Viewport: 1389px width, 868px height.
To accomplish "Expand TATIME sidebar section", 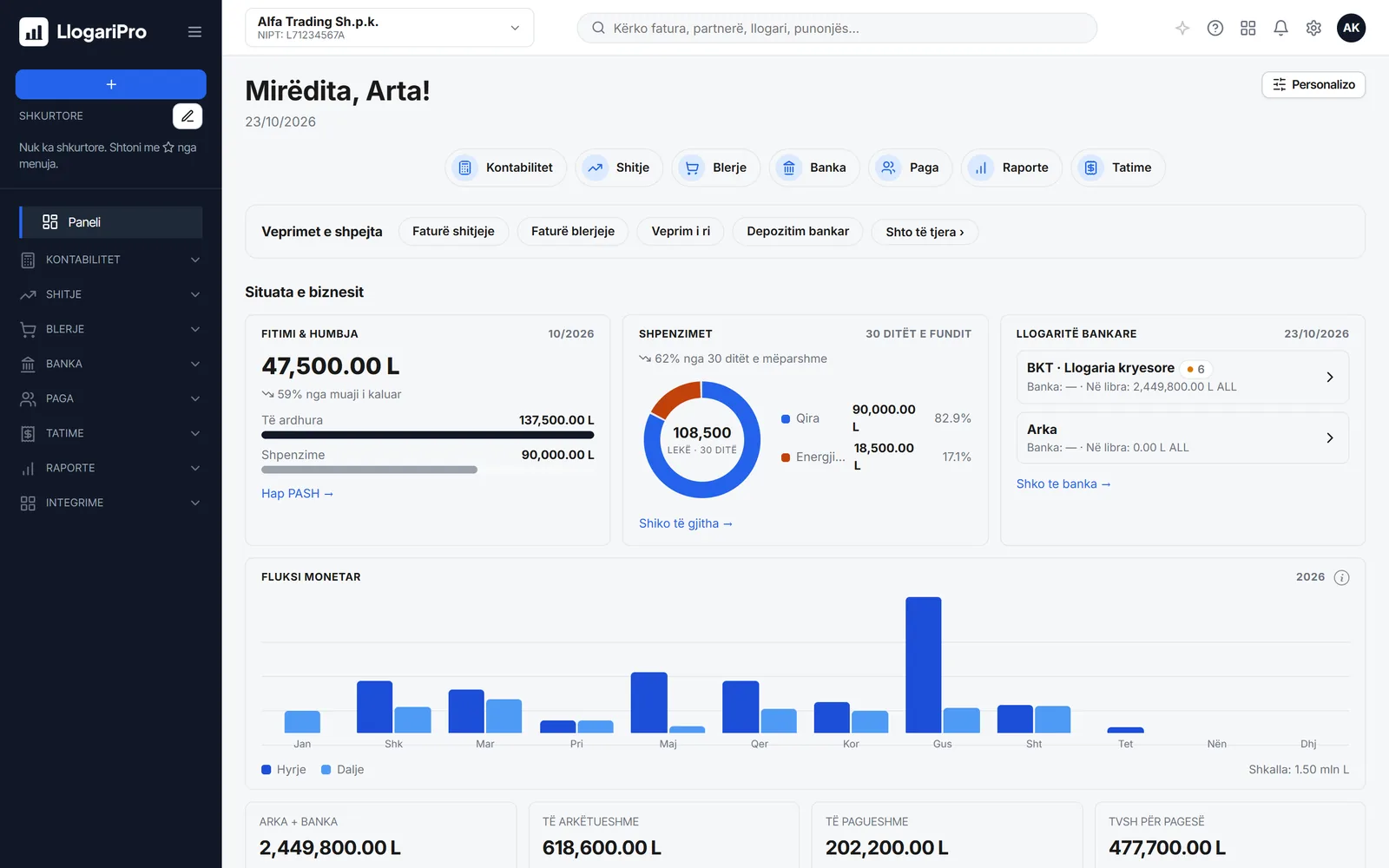I will pyautogui.click(x=111, y=433).
